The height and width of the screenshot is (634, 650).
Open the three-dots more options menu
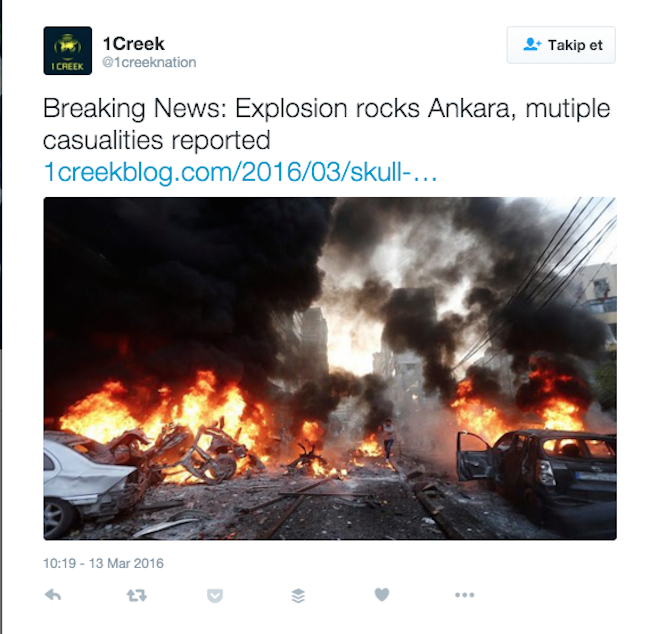click(x=464, y=595)
